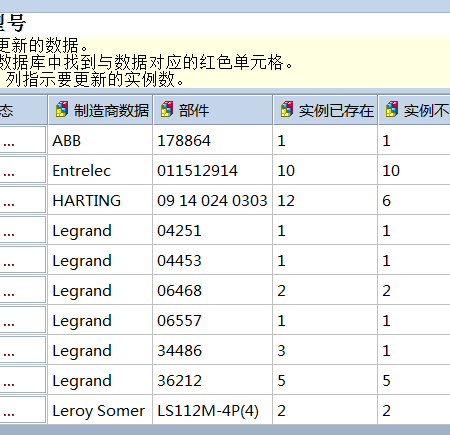Image resolution: width=450 pixels, height=435 pixels.
Task: Click ellipsis button in Legrand 34486 row
Action: point(22,350)
